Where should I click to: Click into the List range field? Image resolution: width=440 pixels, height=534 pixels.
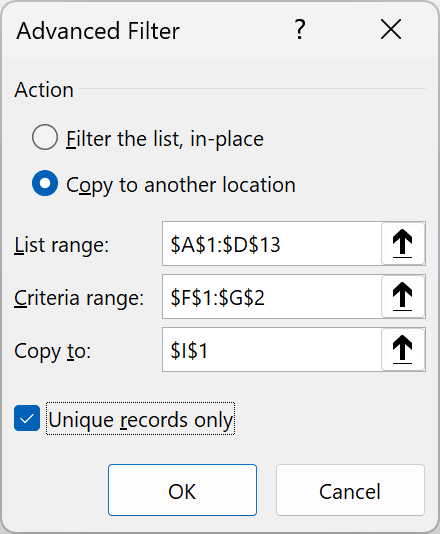pos(272,244)
